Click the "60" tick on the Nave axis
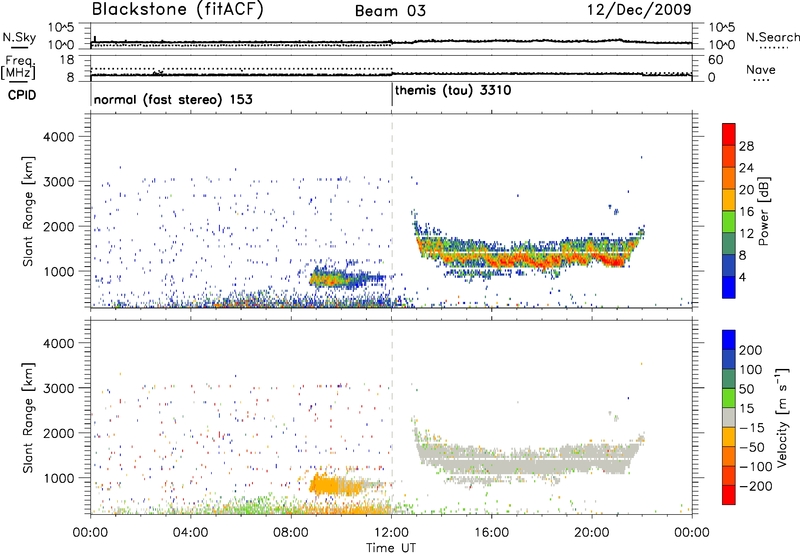Image resolution: width=800 pixels, height=554 pixels. pos(715,60)
